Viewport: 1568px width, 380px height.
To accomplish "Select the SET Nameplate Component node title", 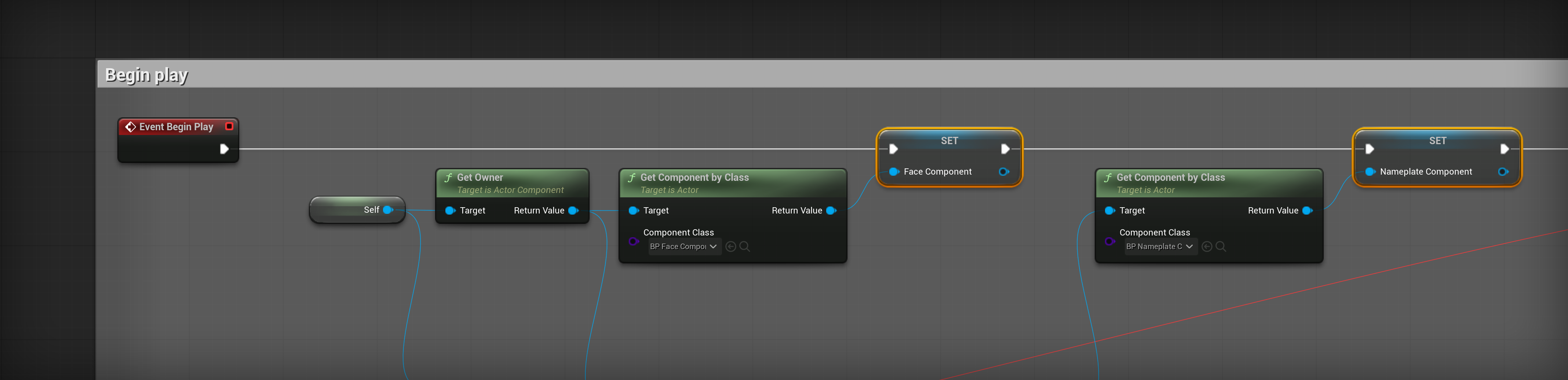I will [x=1438, y=141].
